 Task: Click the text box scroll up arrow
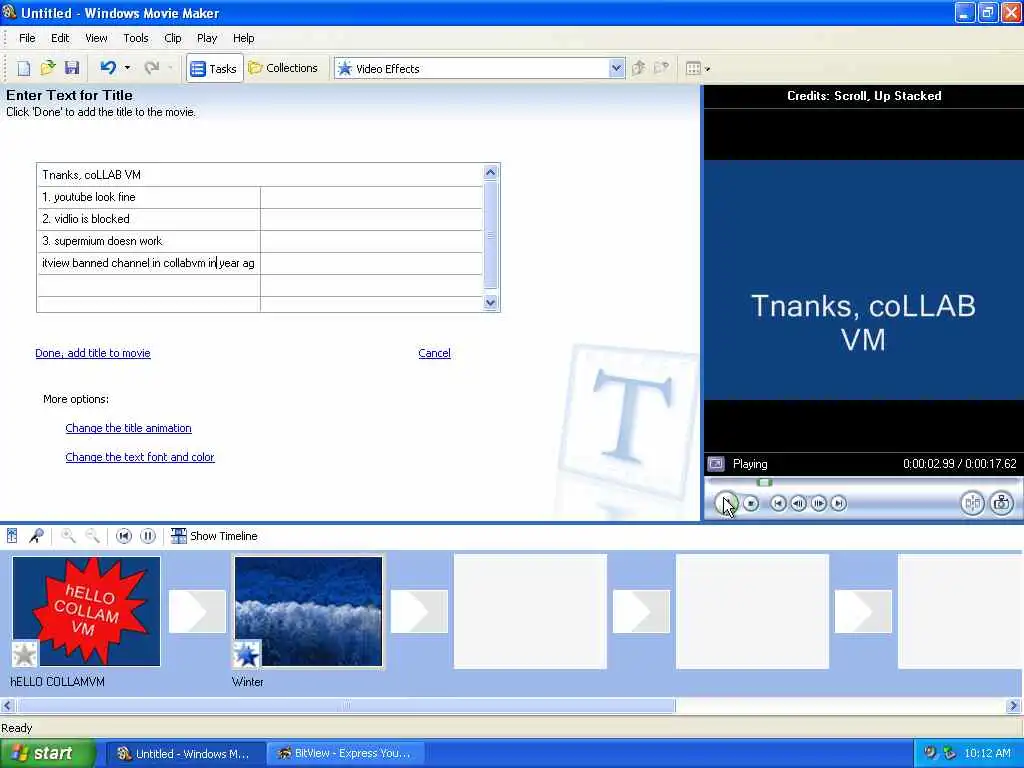(x=490, y=172)
